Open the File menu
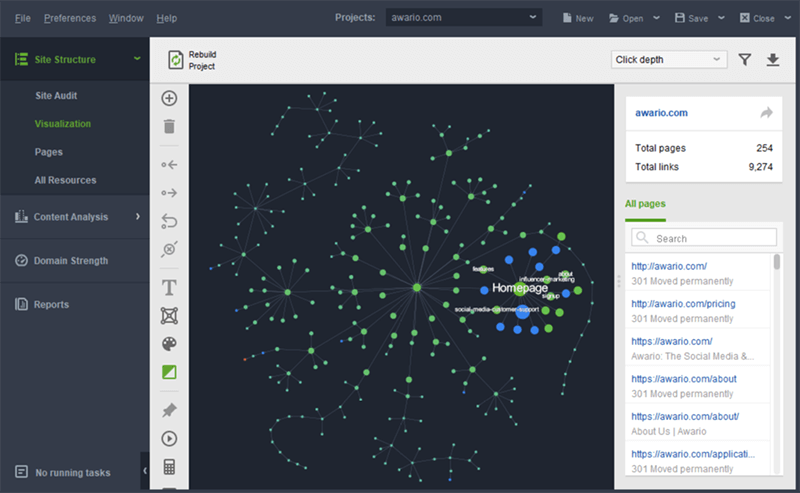Viewport: 800px width, 493px height. click(22, 18)
